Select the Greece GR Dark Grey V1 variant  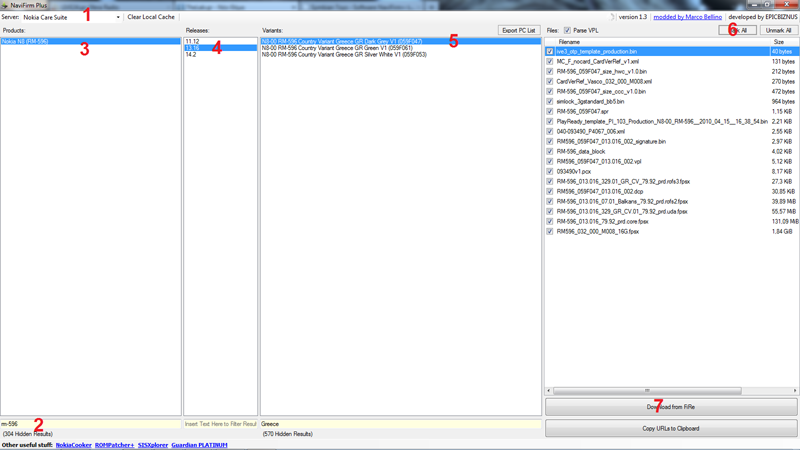[401, 41]
